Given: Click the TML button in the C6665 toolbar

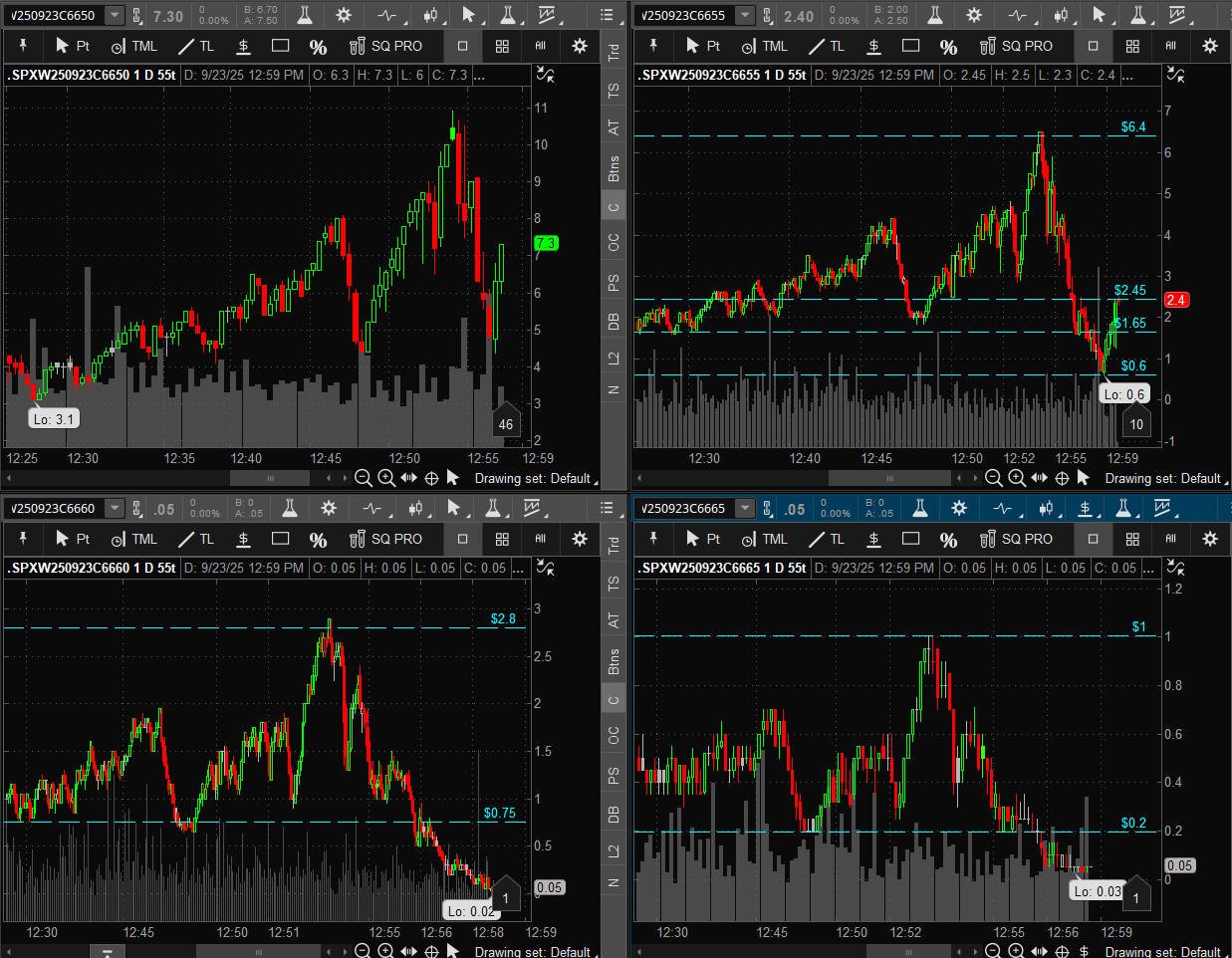Looking at the screenshot, I should click(x=765, y=539).
